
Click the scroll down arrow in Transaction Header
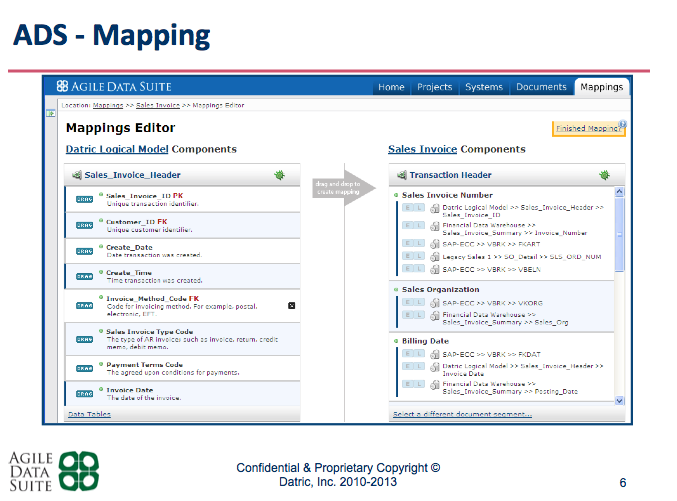tap(619, 400)
